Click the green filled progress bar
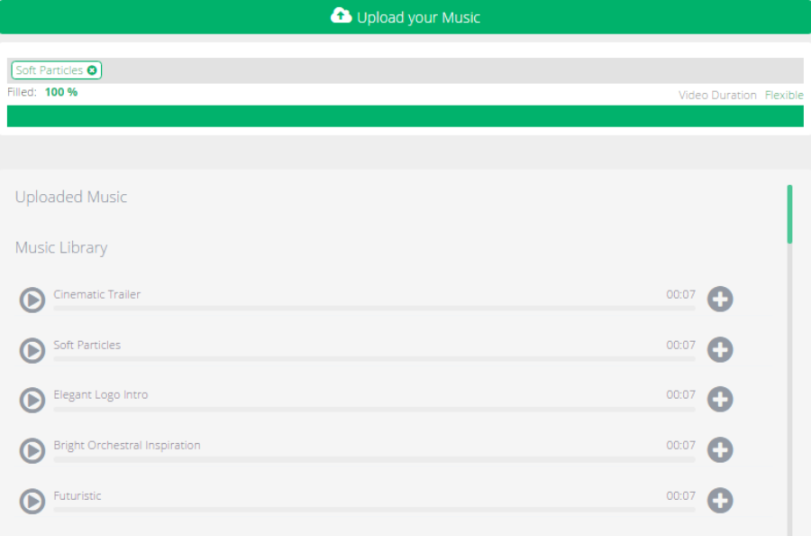The height and width of the screenshot is (536, 811). coord(405,116)
